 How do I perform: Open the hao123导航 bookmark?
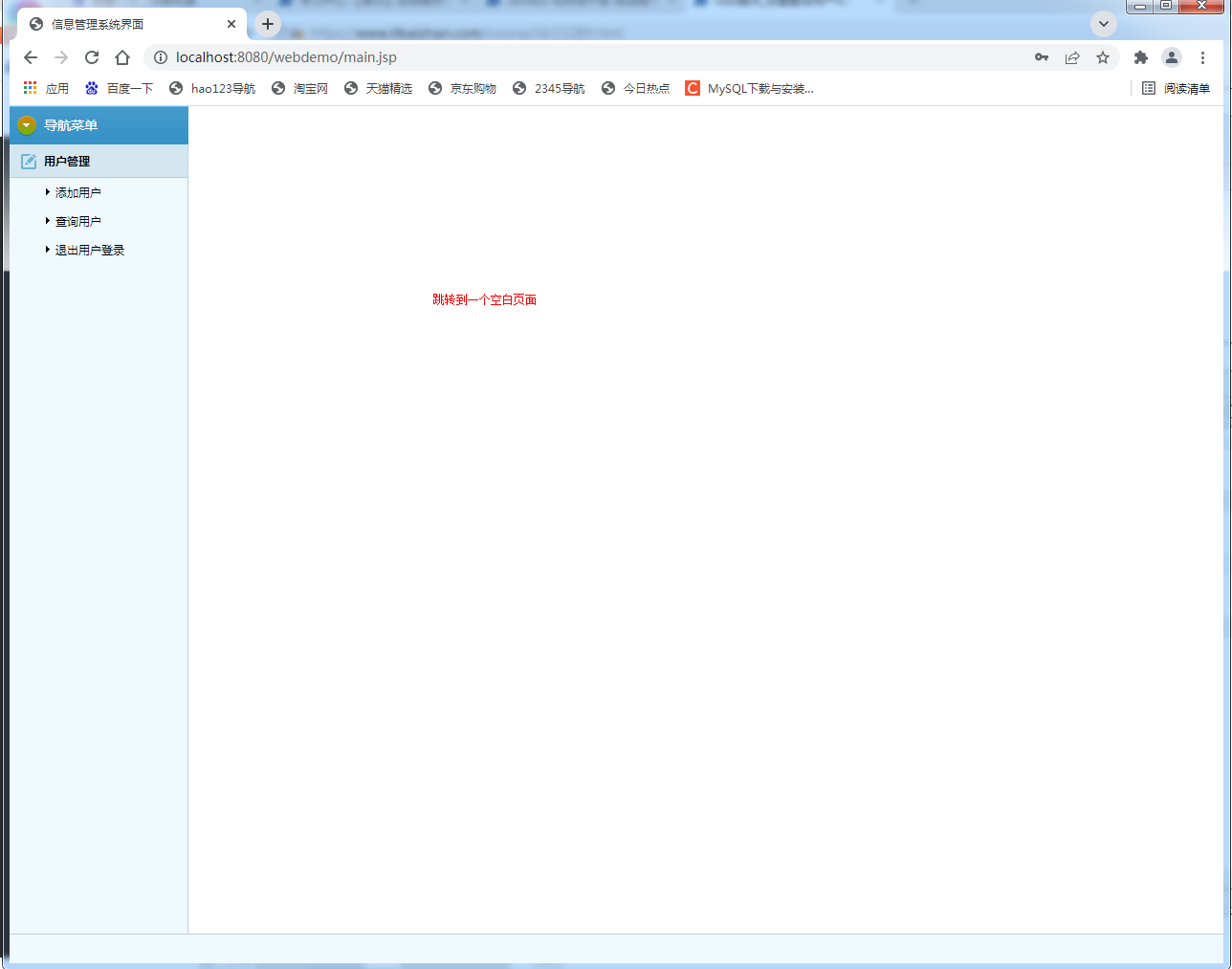point(212,88)
